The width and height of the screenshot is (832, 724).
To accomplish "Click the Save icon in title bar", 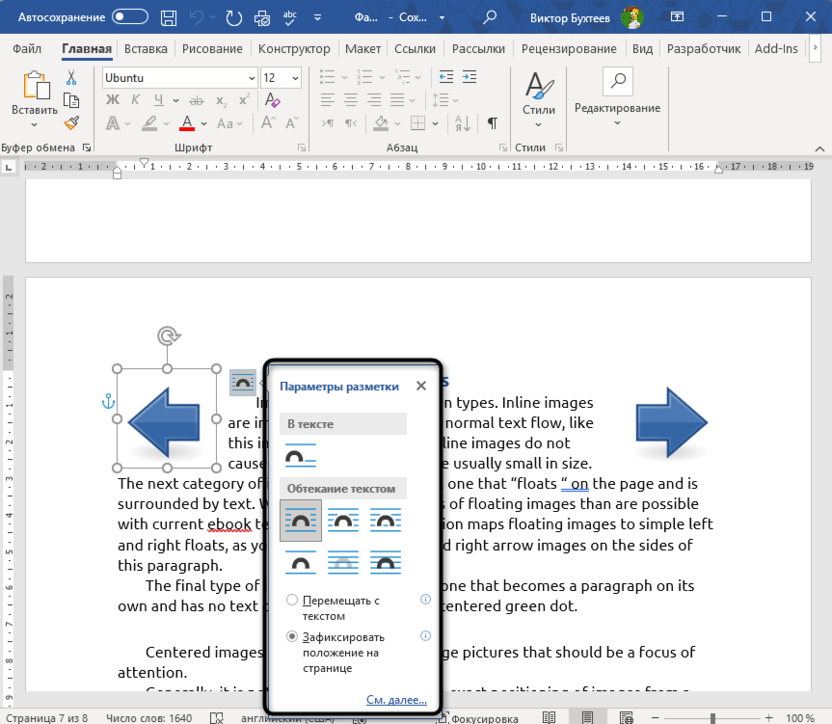I will pyautogui.click(x=169, y=17).
